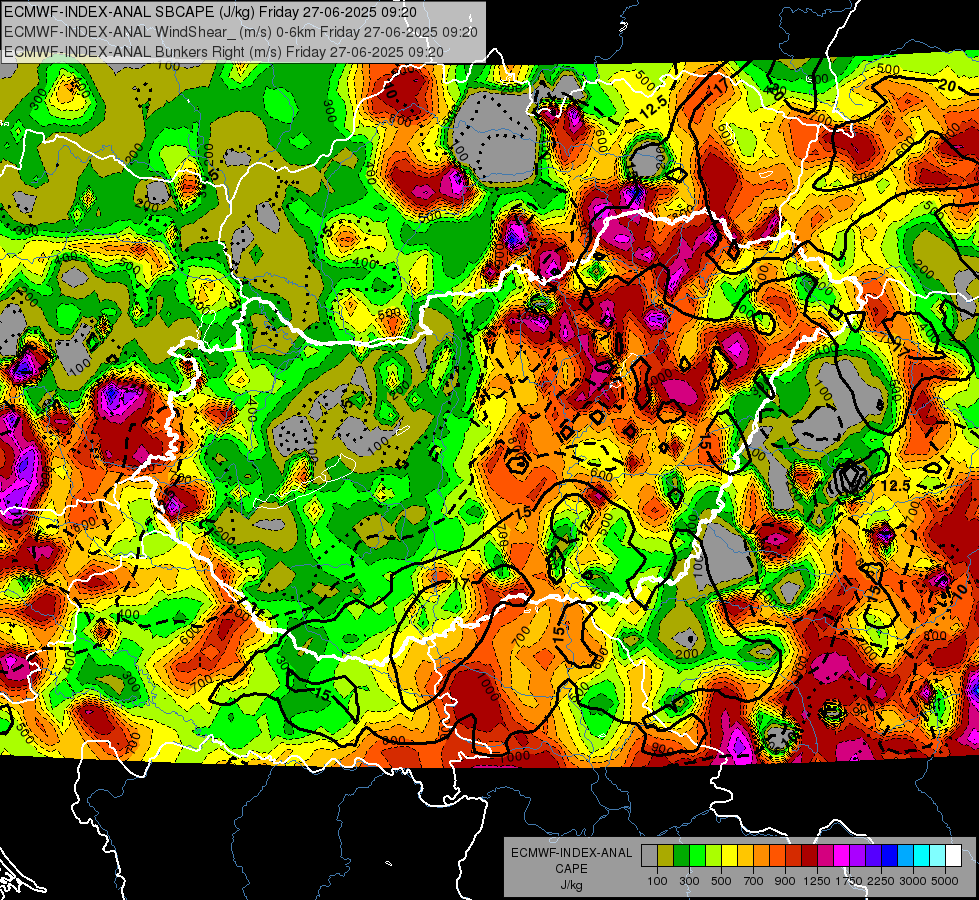
Task: Select the pure yellow legend swatch
Action: click(729, 856)
